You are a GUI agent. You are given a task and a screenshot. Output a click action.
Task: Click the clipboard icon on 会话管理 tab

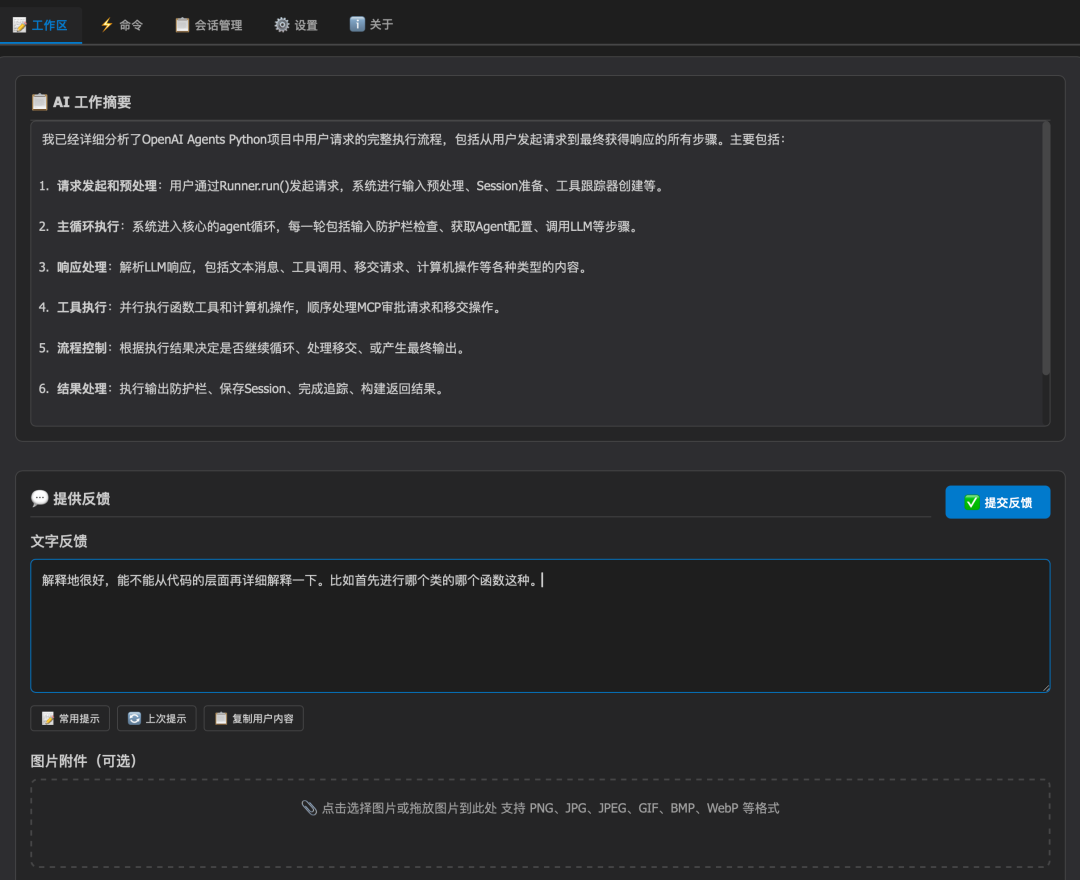click(x=182, y=25)
